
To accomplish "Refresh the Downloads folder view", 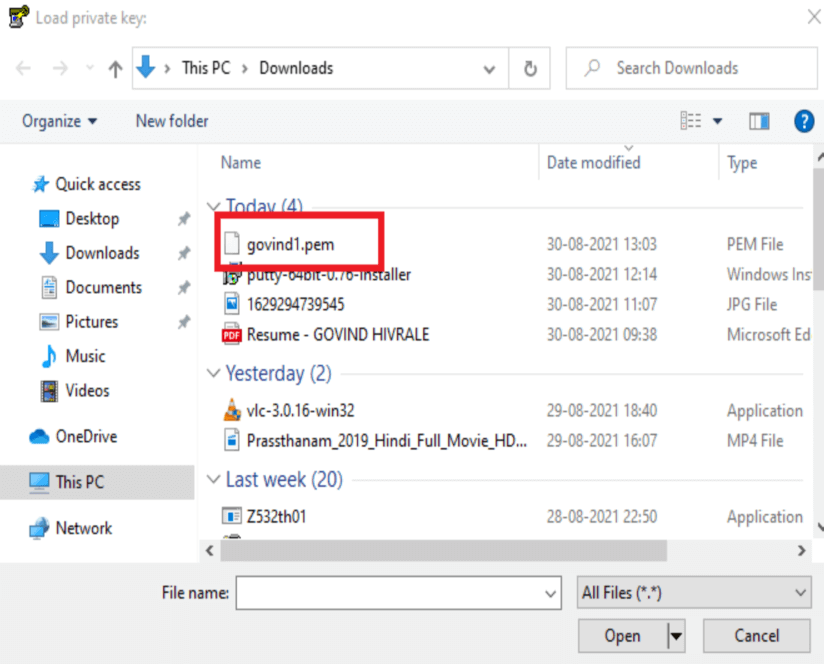I will point(530,68).
